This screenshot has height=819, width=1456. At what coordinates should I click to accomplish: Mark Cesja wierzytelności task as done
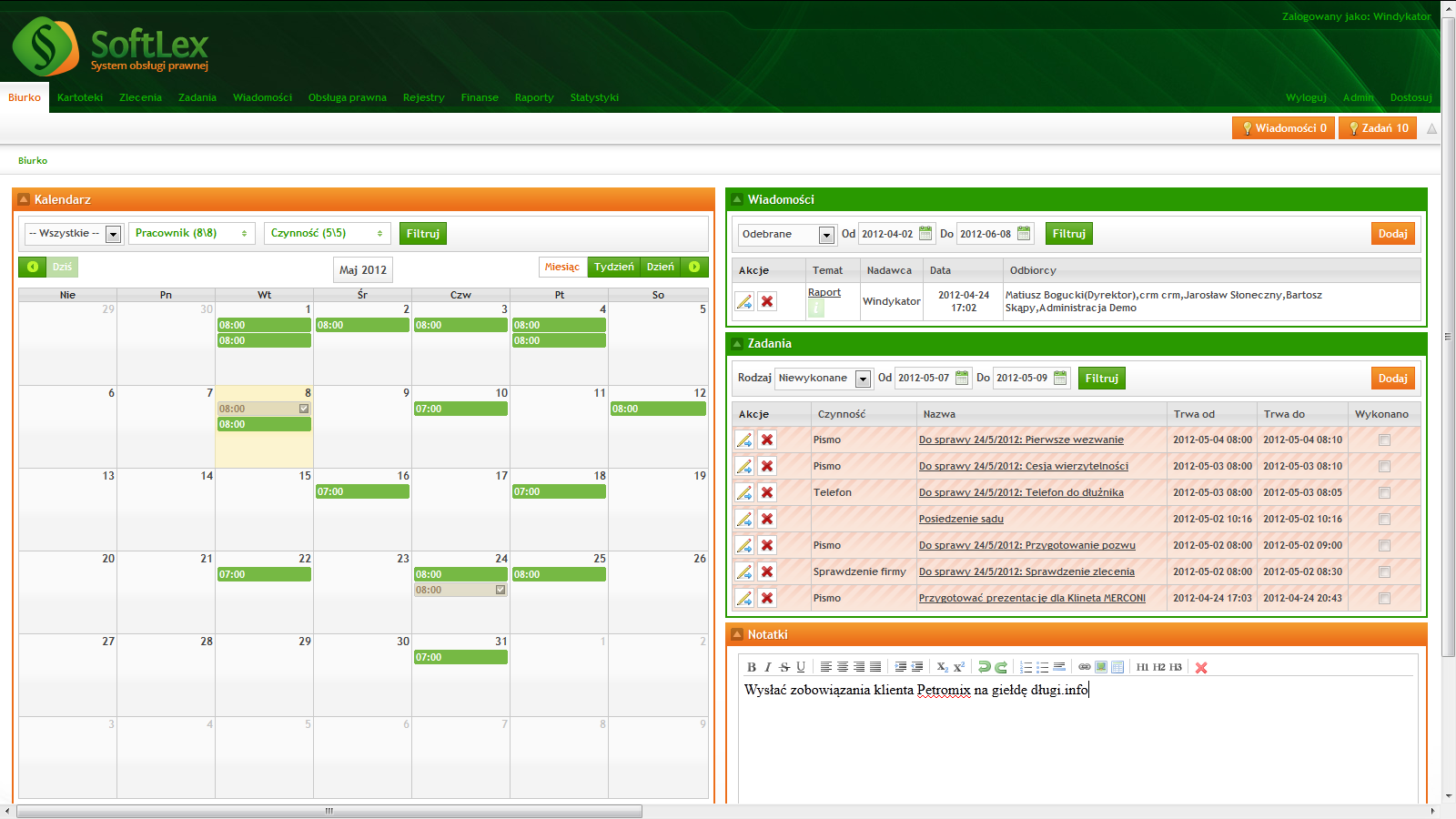pyautogui.click(x=1384, y=466)
